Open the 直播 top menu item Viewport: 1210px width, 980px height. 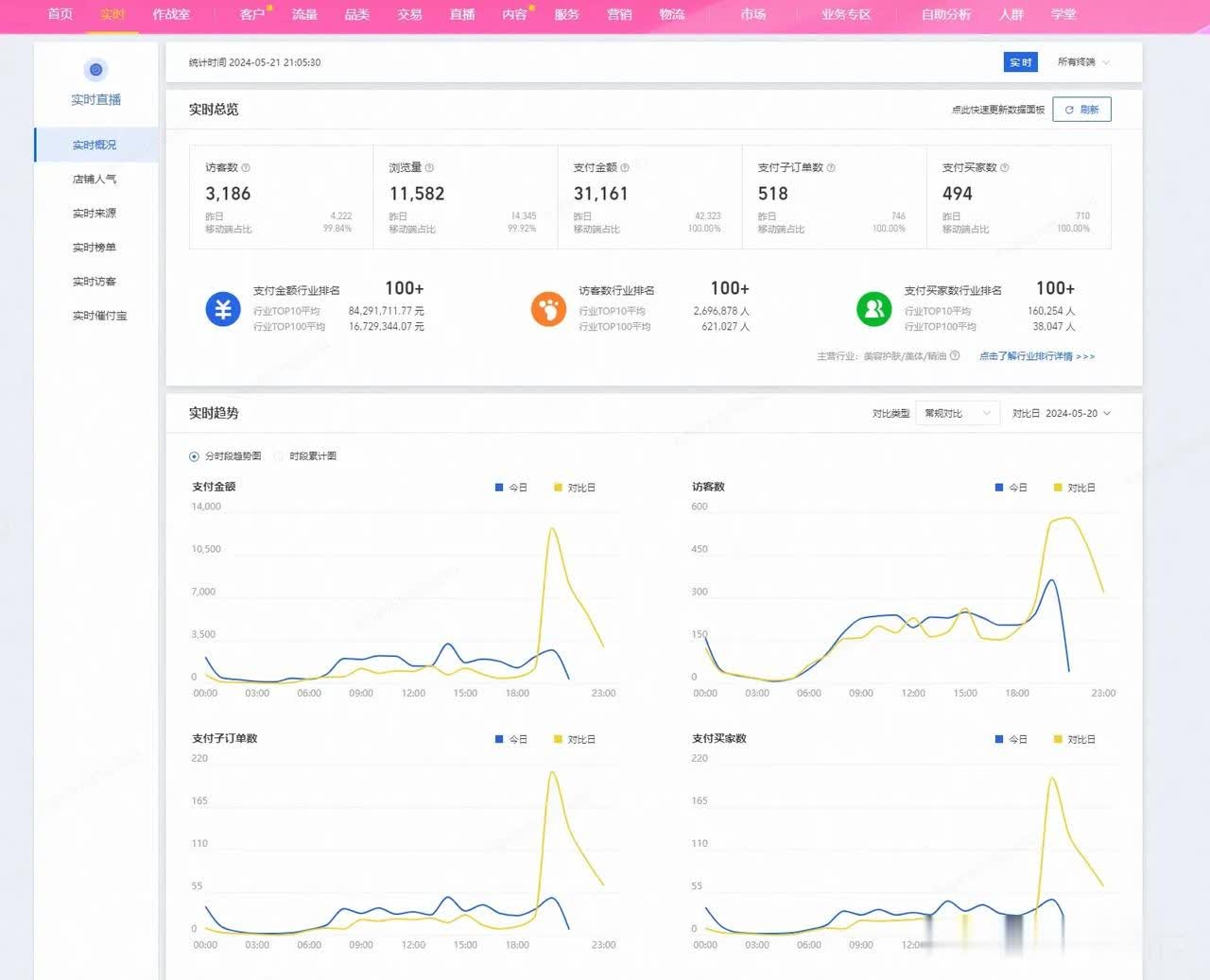[462, 14]
